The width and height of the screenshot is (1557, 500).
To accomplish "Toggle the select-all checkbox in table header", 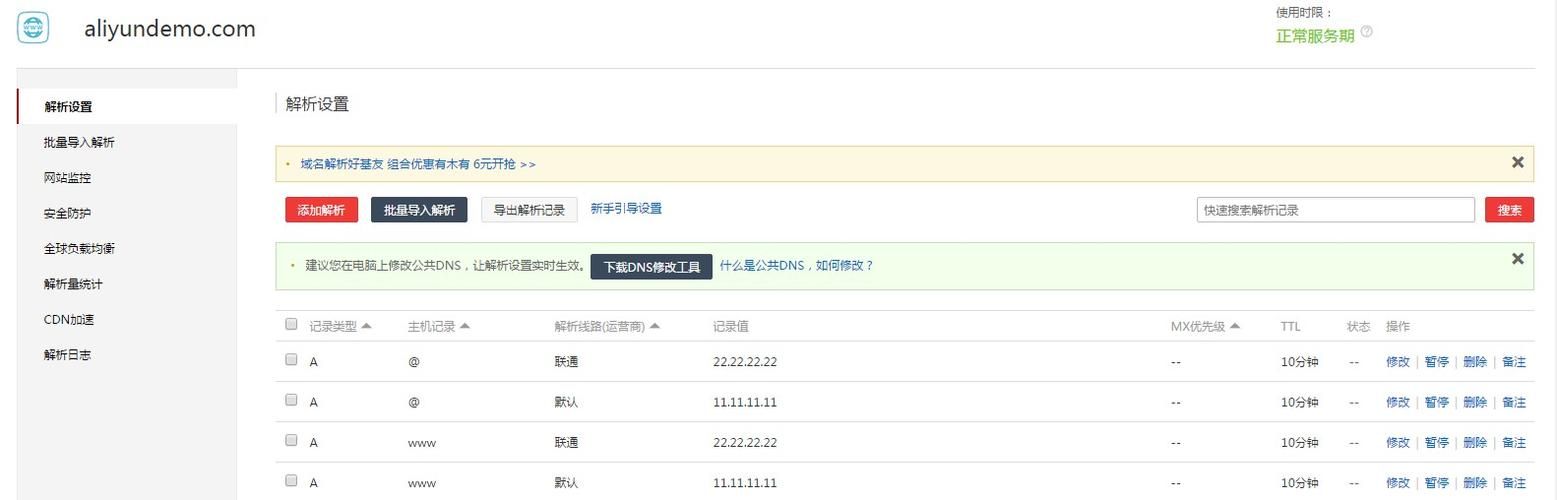I will [291, 324].
